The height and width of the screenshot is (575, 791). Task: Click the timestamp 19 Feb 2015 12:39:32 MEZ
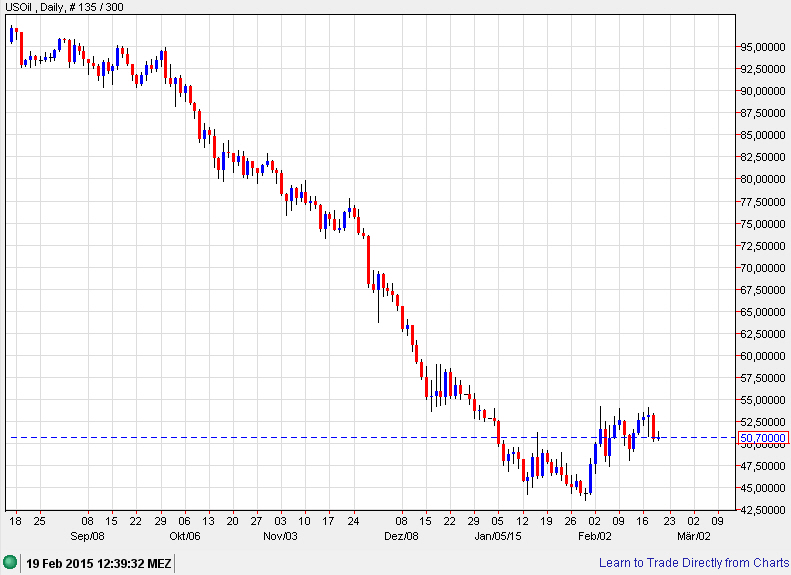(x=99, y=563)
